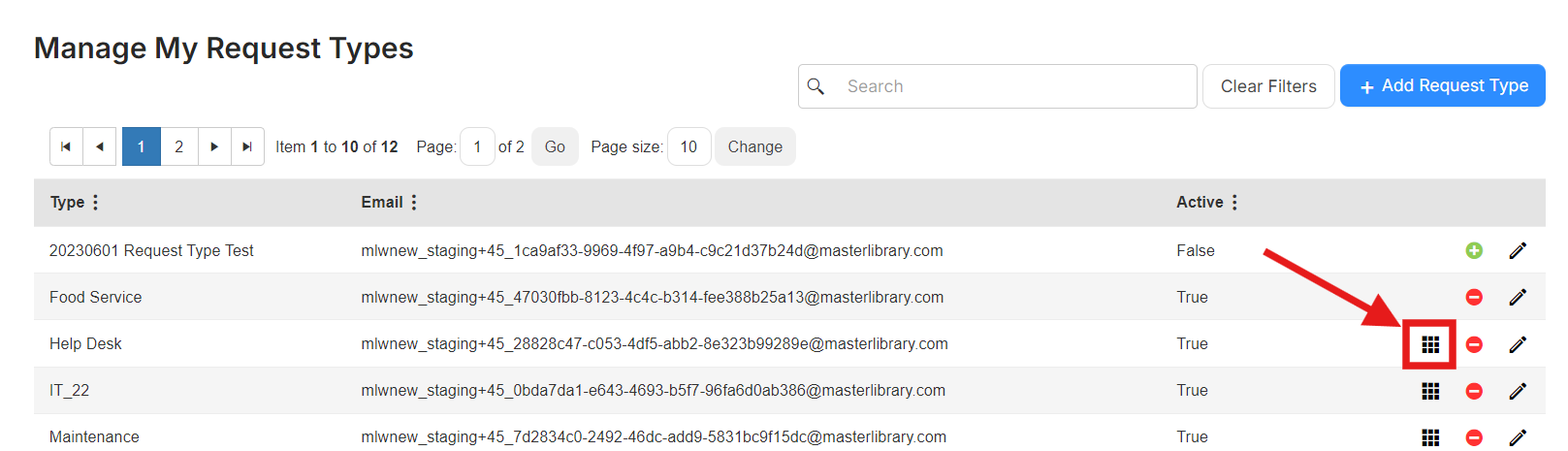1568x451 pixels.
Task: Deactivate Food Service with red minus icon
Action: tap(1474, 297)
